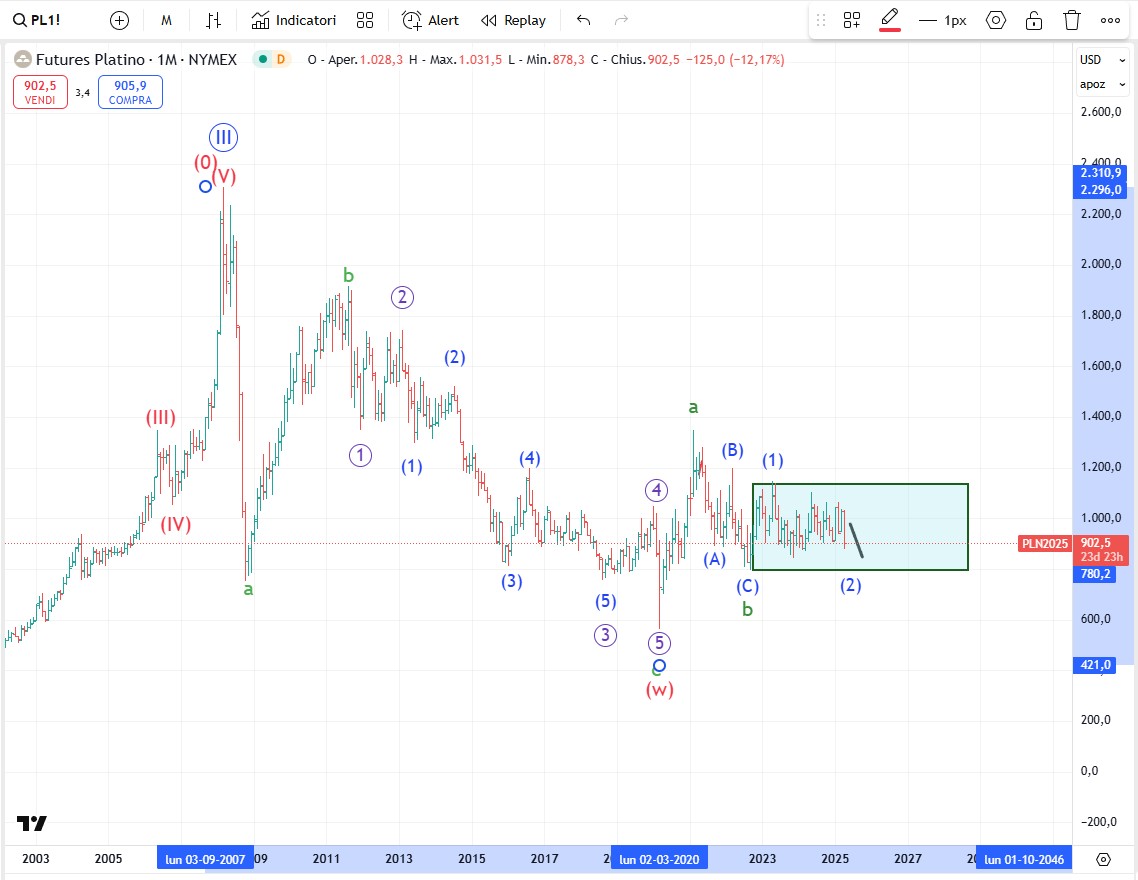The width and height of the screenshot is (1138, 880).
Task: Click the lun 01-10-2046 date label
Action: pyautogui.click(x=1024, y=859)
